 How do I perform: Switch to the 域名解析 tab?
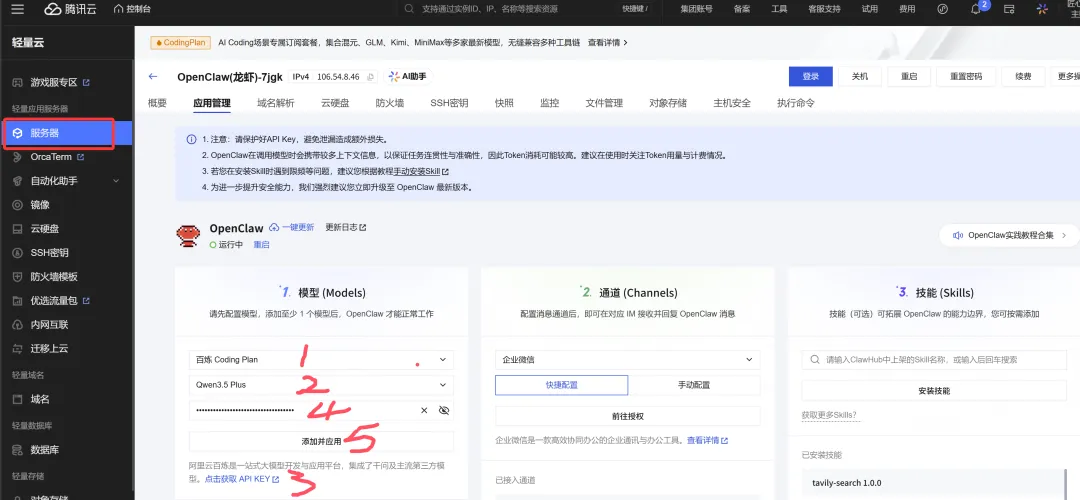[x=276, y=103]
